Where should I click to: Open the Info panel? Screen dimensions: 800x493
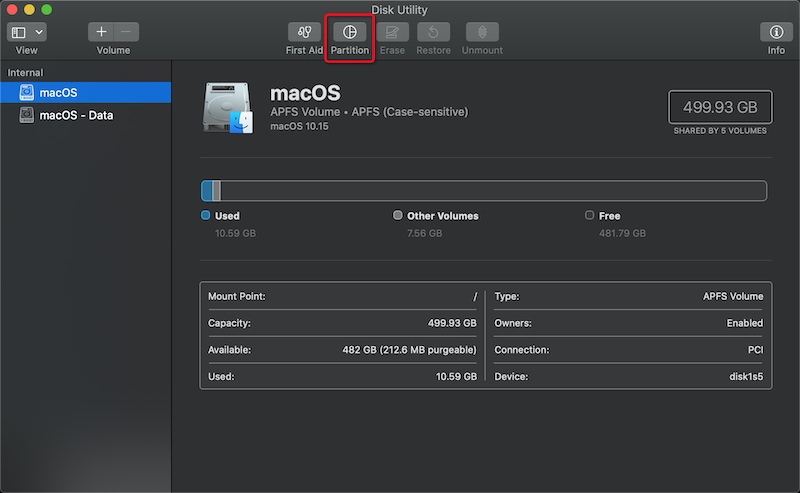tap(776, 32)
